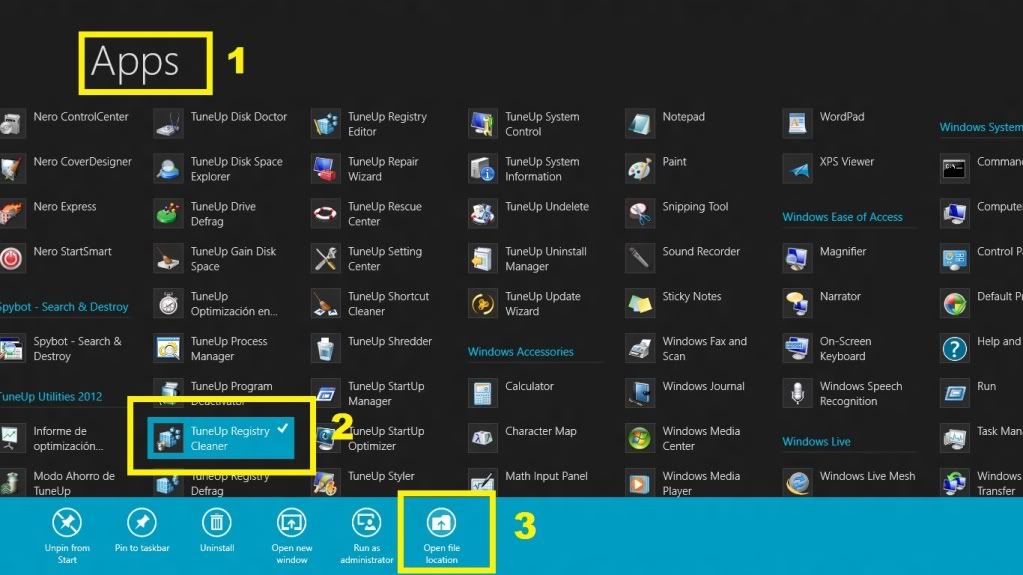Deselect the checked TuneUp Registry Cleaner tile
Screen dimensions: 1023x575
tap(221, 439)
